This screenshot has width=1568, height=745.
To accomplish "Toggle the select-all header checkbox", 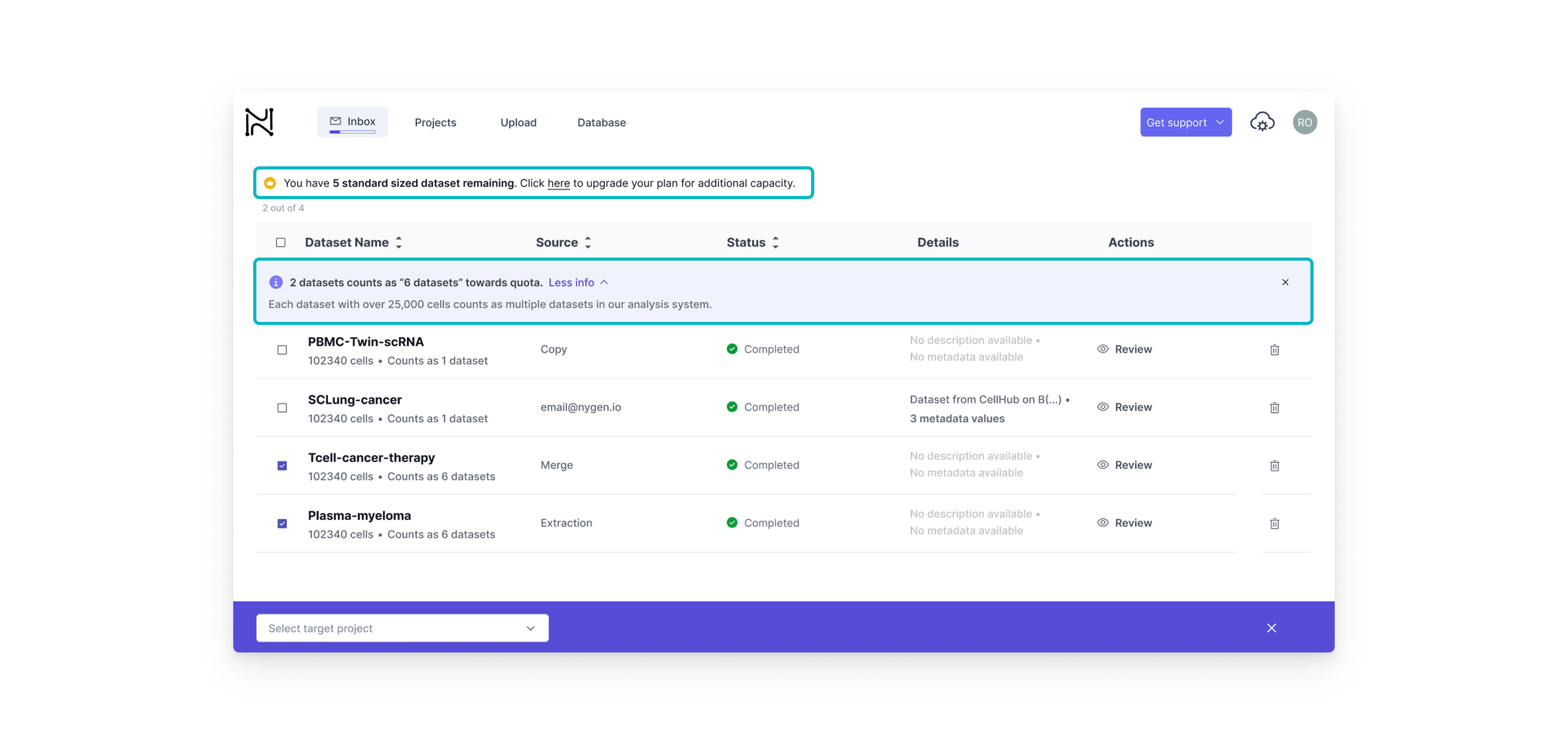I will click(x=281, y=243).
